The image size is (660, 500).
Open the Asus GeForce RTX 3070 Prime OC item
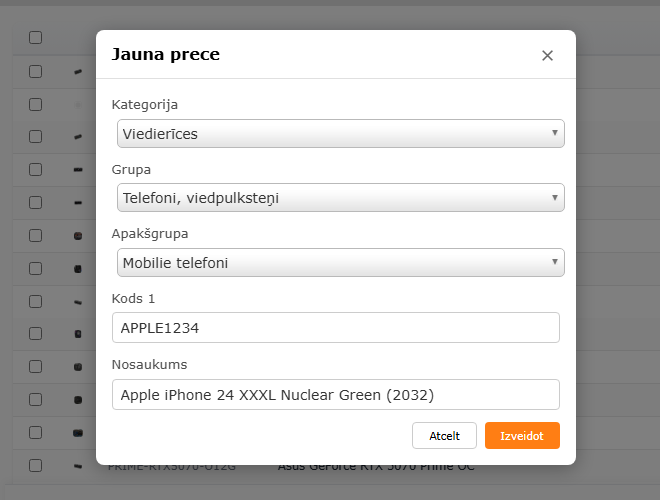click(x=375, y=467)
